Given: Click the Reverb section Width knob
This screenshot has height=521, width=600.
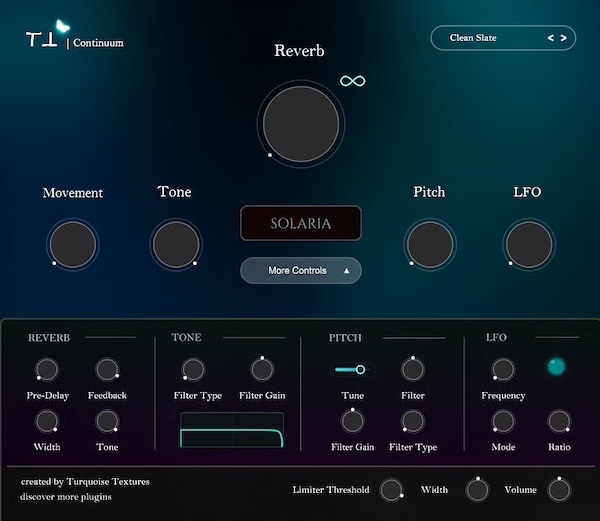Looking at the screenshot, I should (47, 421).
